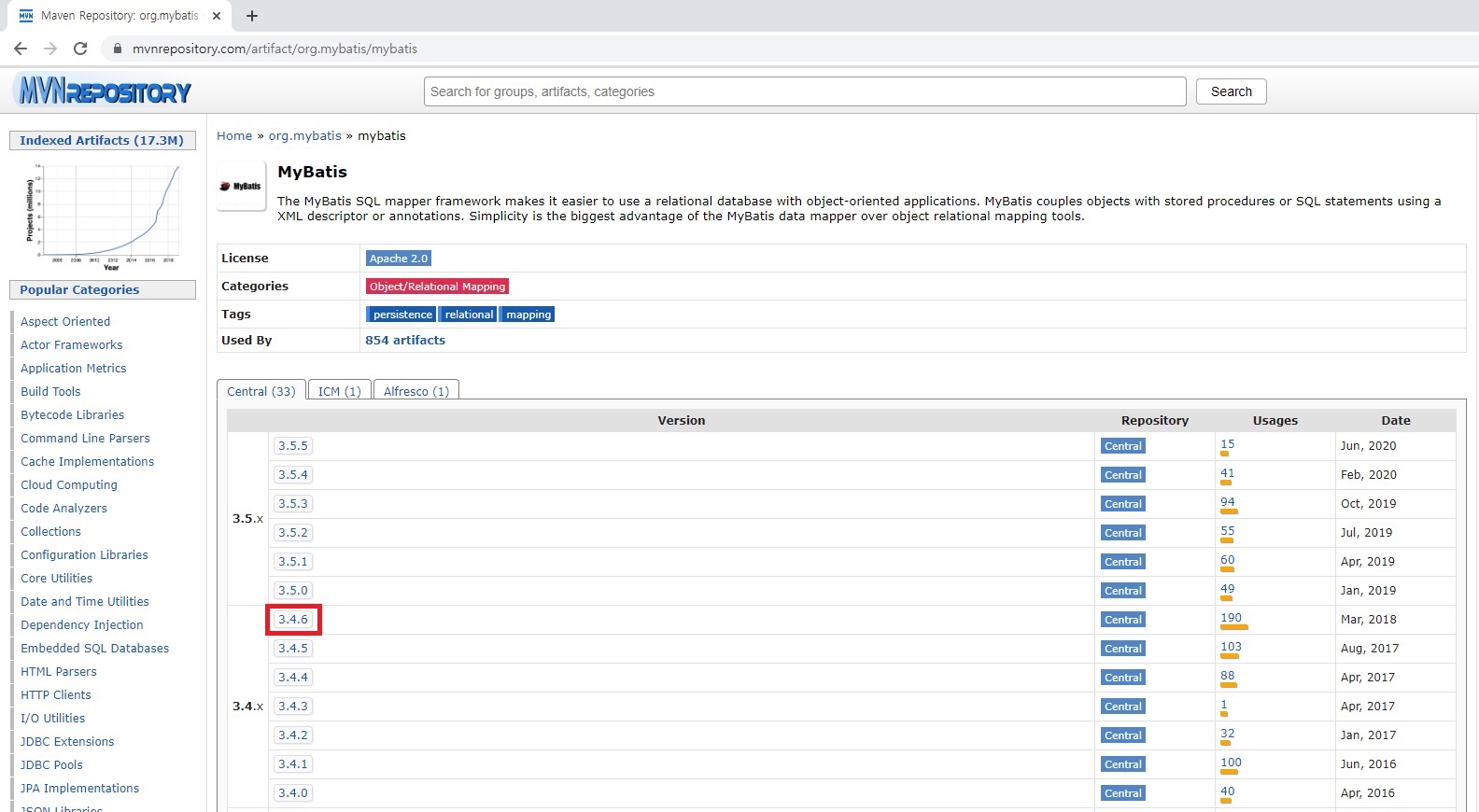Open Configuration Libraries category

pyautogui.click(x=85, y=554)
